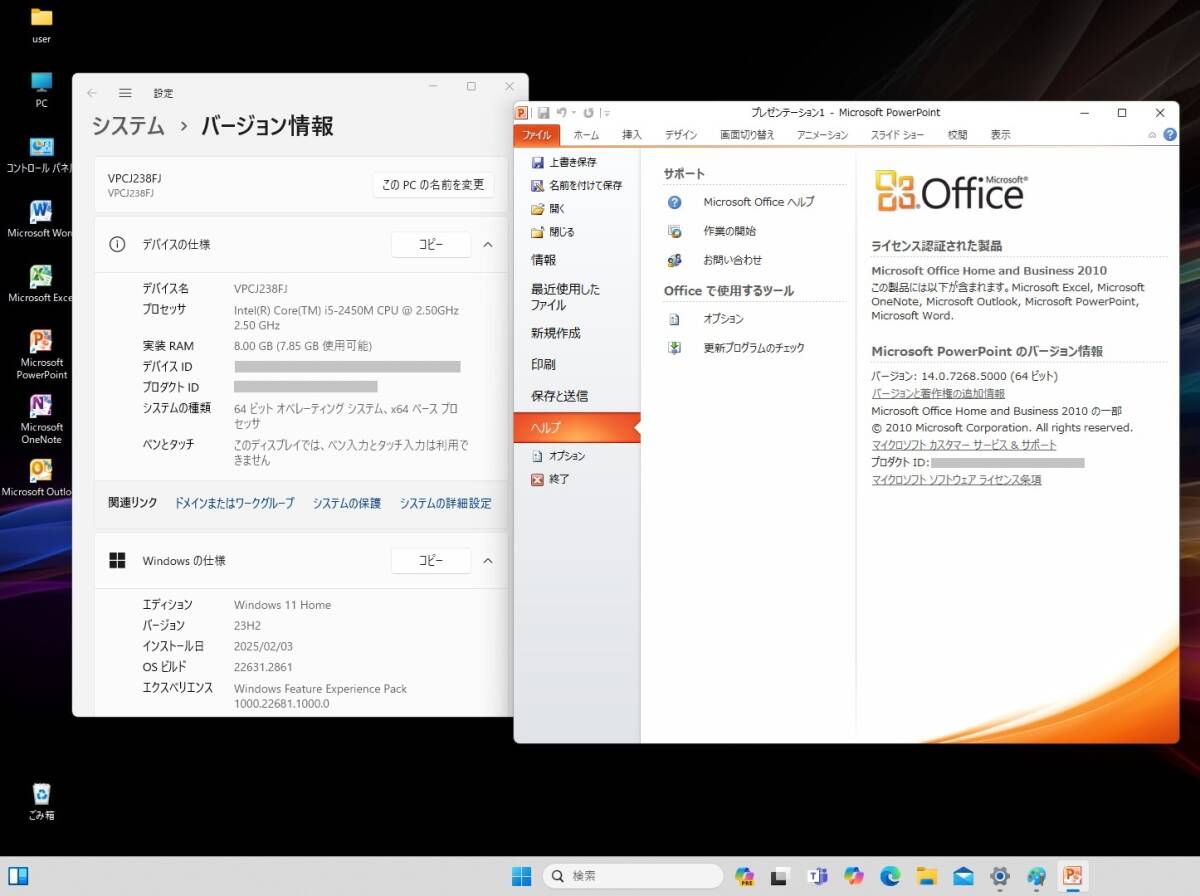Click the back arrow in the Settings window

92,93
